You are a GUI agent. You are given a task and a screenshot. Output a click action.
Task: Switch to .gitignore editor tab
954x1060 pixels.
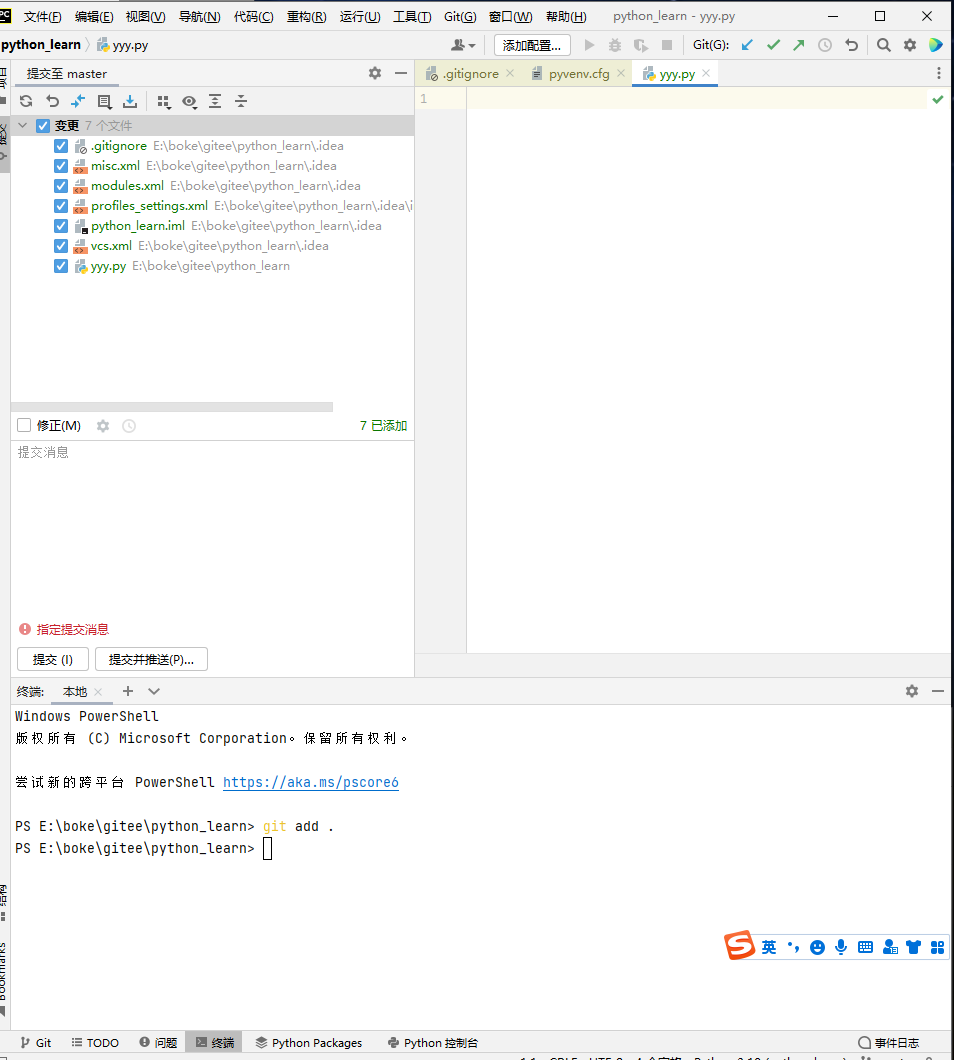471,74
